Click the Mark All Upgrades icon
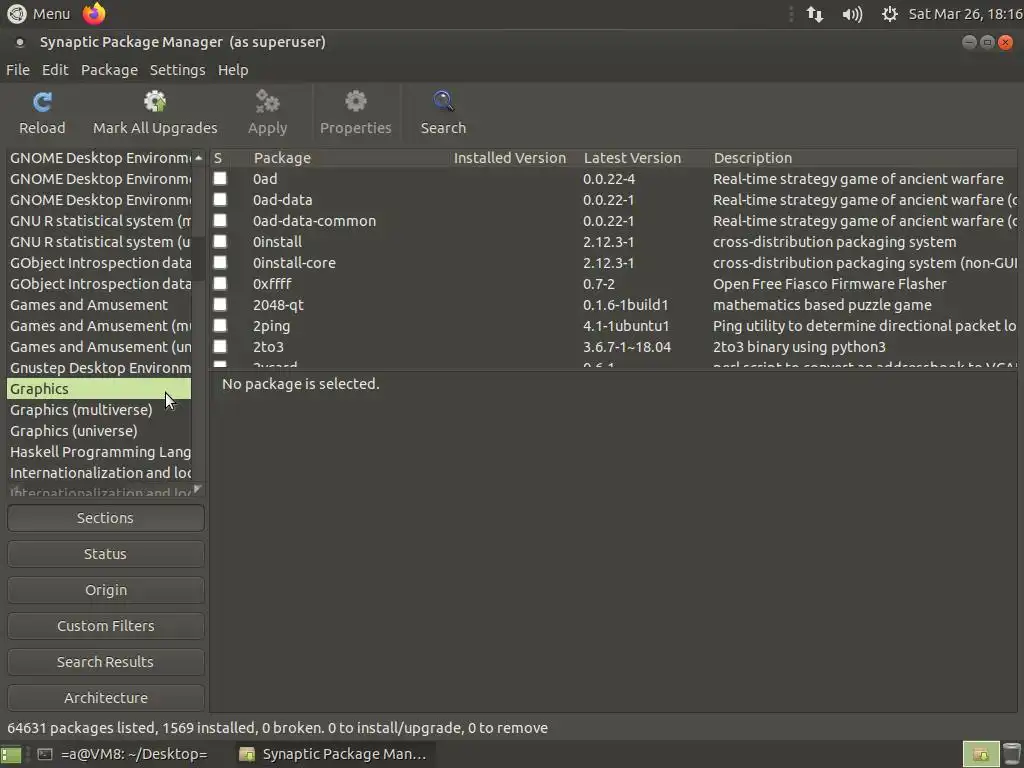This screenshot has width=1024, height=768. coord(155,102)
